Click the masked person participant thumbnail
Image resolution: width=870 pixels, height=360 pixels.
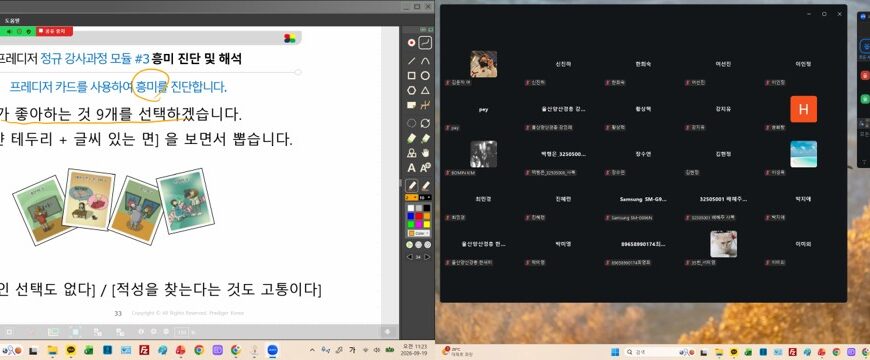(484, 64)
